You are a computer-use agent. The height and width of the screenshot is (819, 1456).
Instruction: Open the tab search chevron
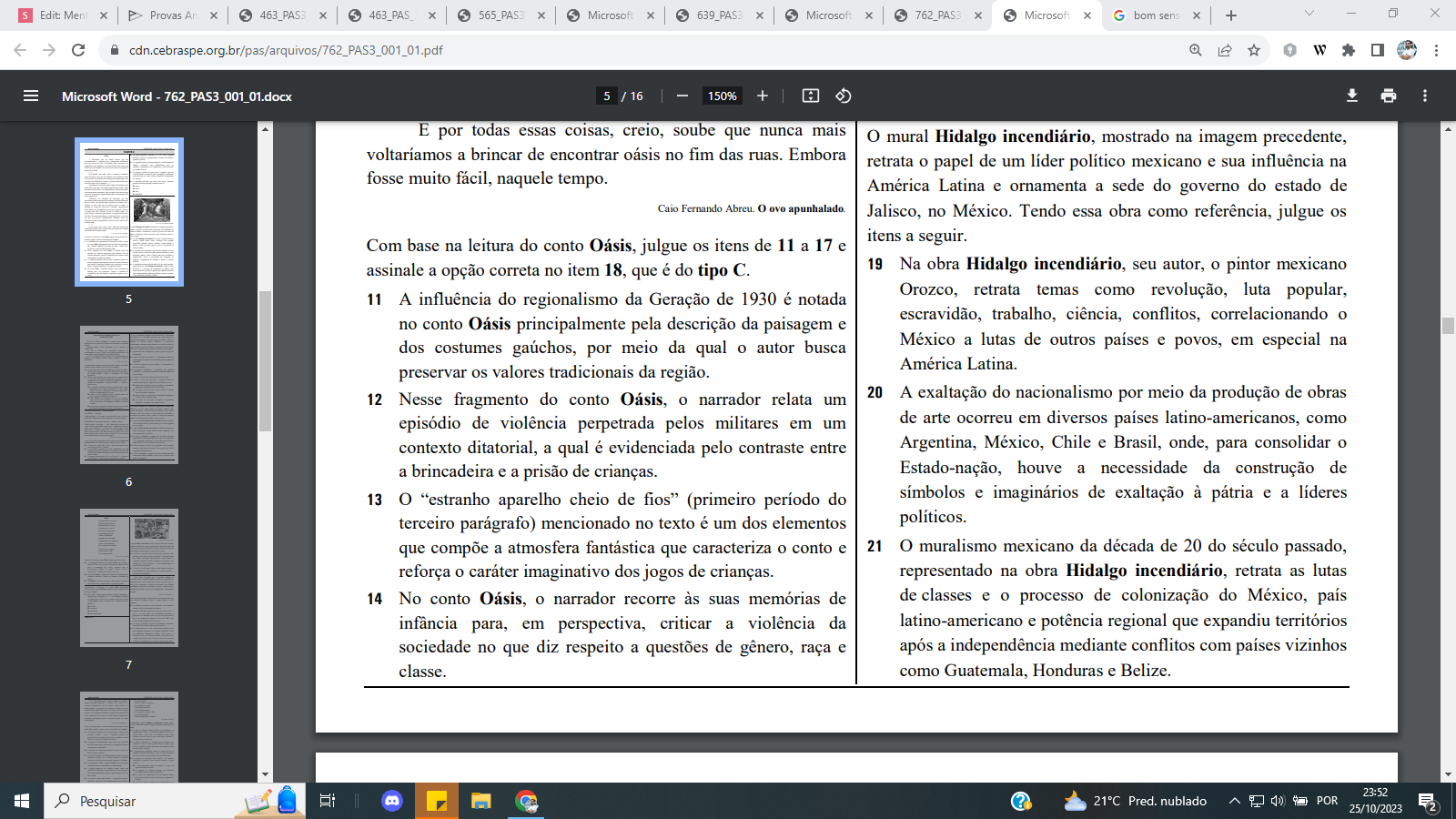pos(1309,14)
